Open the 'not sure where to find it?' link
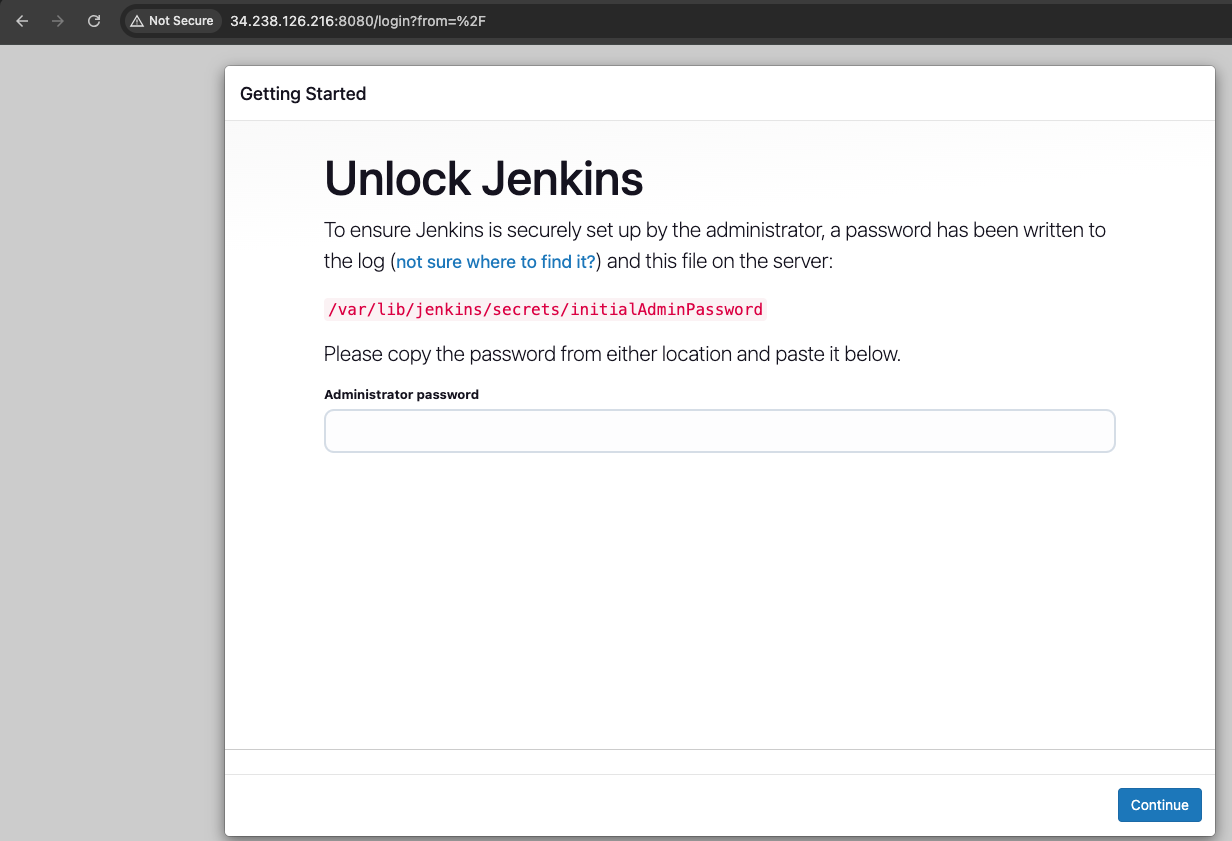 (x=496, y=262)
